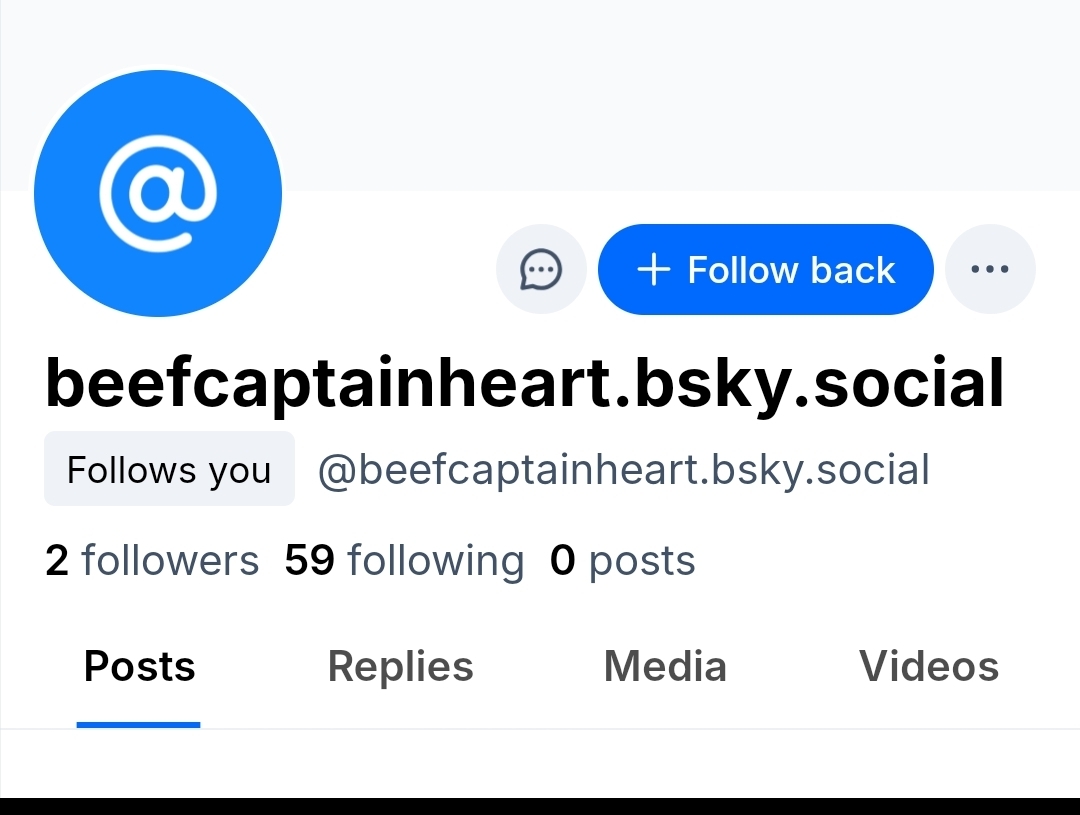1080x815 pixels.
Task: View the 59 following list
Action: click(404, 561)
